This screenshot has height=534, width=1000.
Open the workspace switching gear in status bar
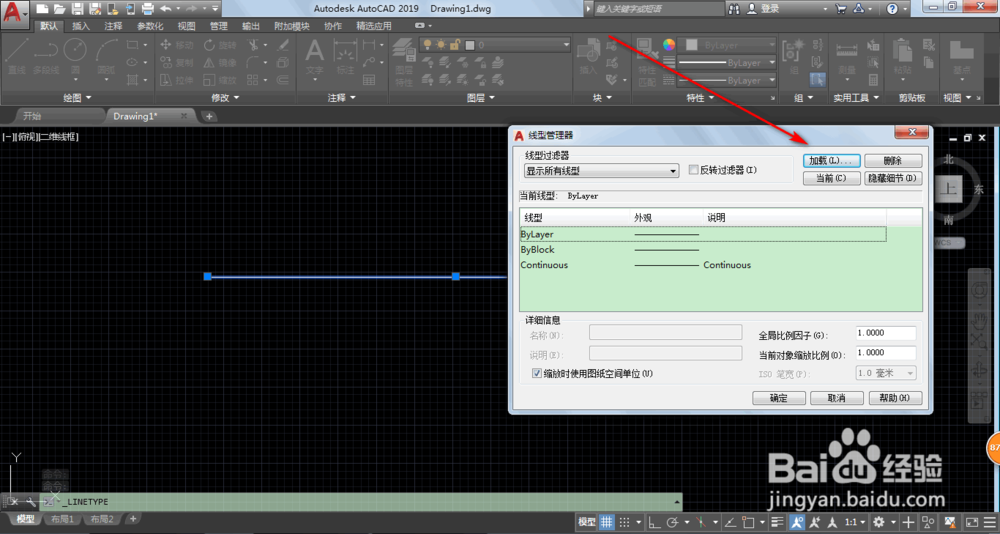[x=879, y=522]
